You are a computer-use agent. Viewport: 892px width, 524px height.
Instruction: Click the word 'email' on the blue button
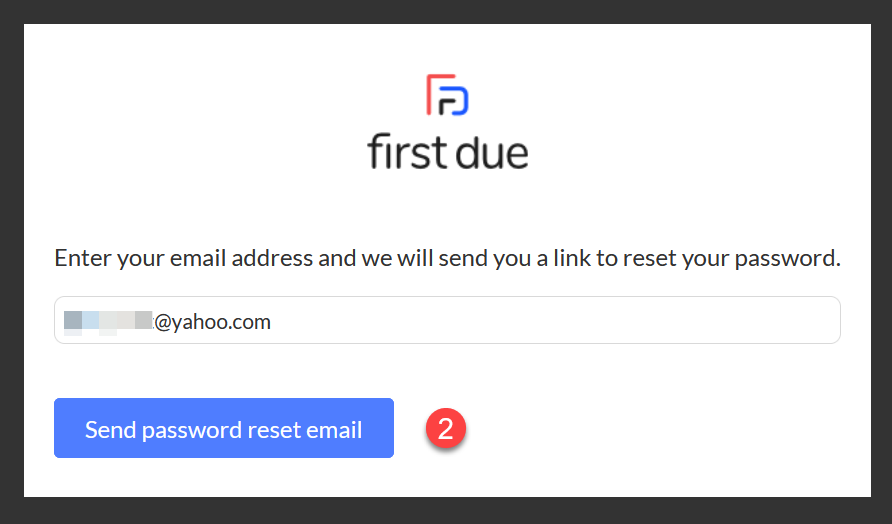point(334,430)
